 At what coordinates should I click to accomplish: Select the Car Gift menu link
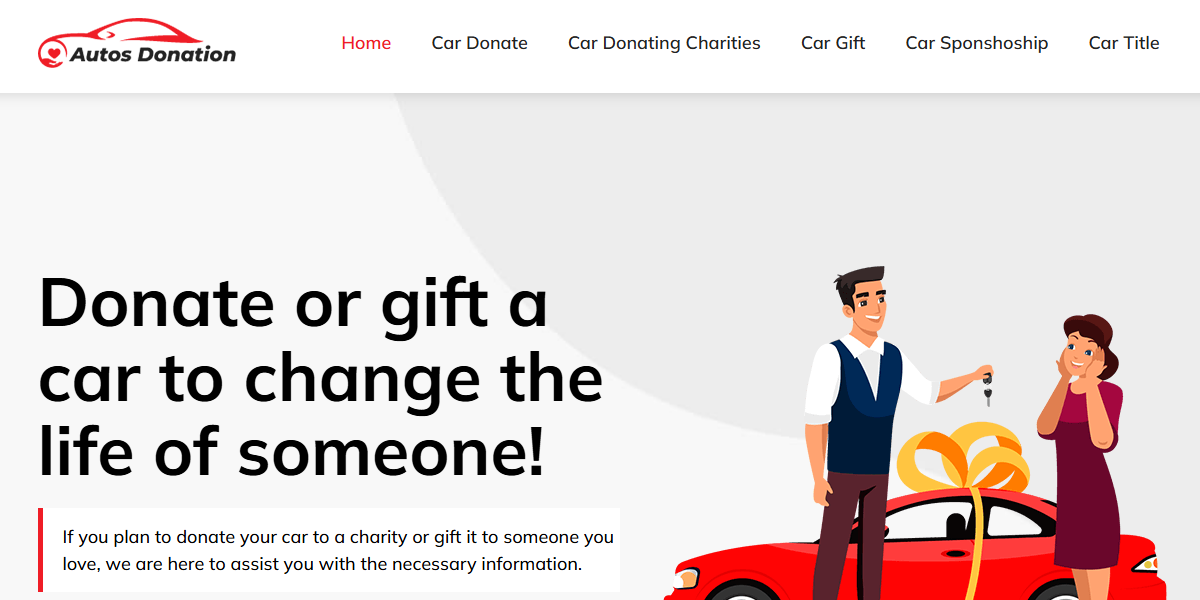833,43
